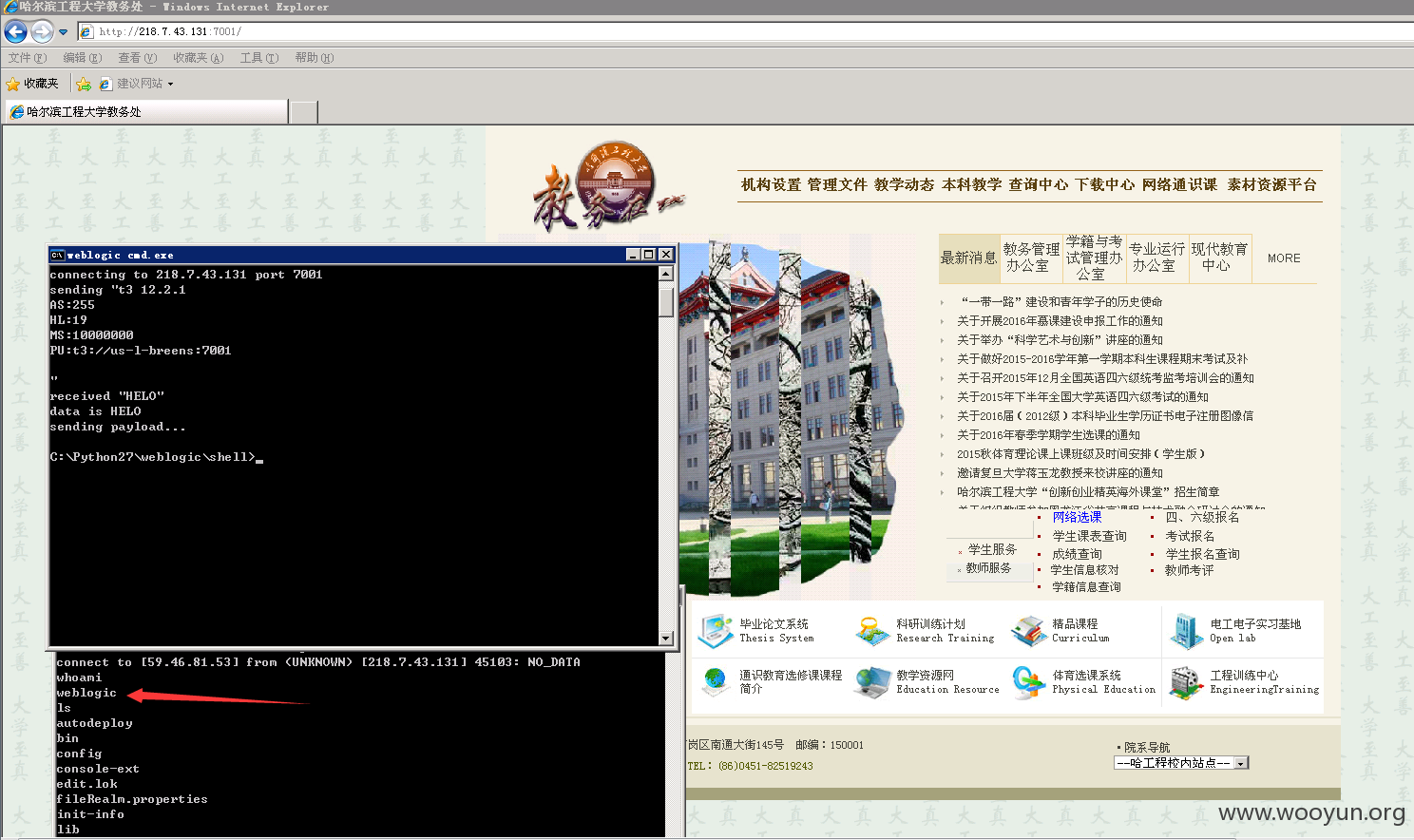This screenshot has height=840, width=1414.
Task: Open the 工具 menu
Action: click(258, 58)
